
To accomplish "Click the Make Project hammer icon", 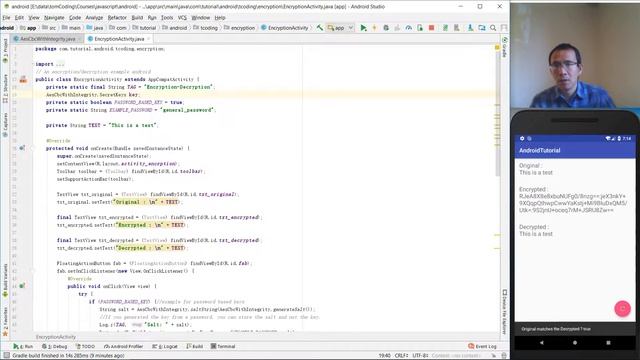I will [x=320, y=28].
